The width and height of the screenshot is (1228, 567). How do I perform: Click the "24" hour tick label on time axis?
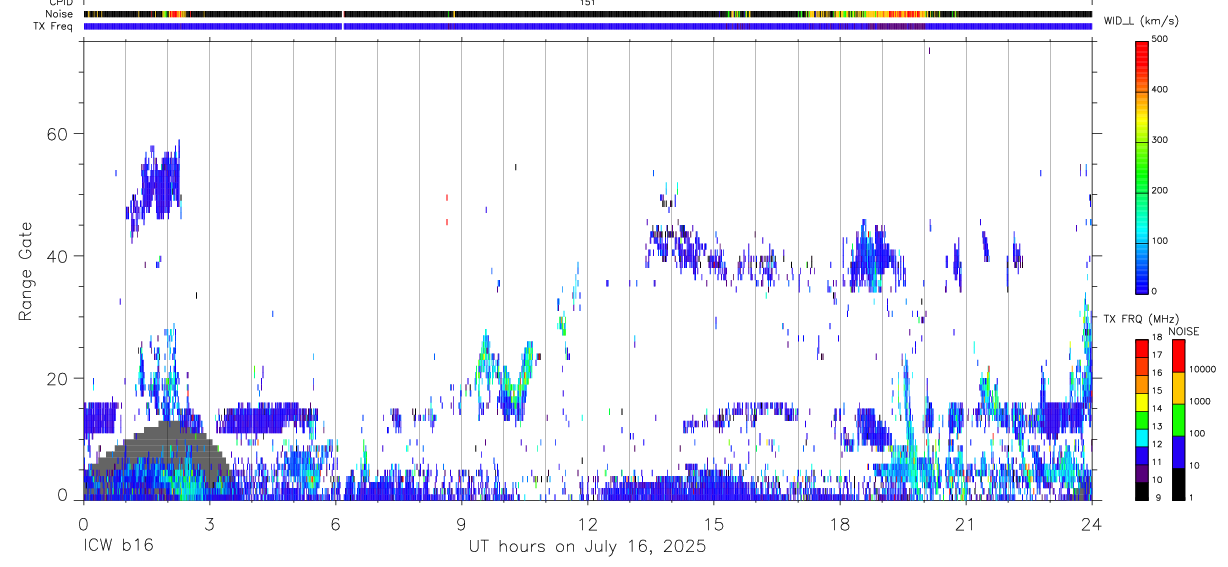coord(1091,523)
